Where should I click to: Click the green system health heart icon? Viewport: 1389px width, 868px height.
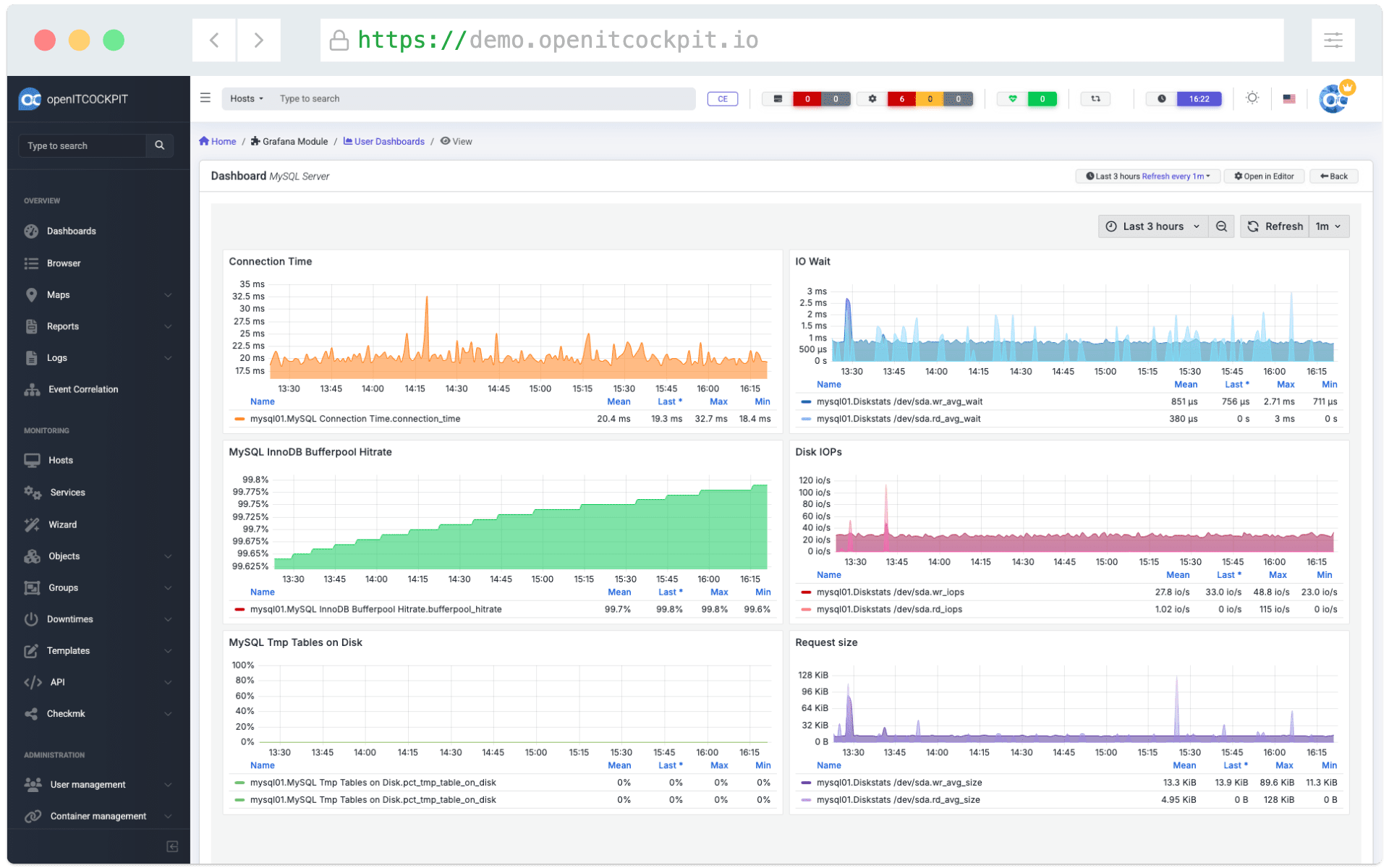tap(1012, 99)
